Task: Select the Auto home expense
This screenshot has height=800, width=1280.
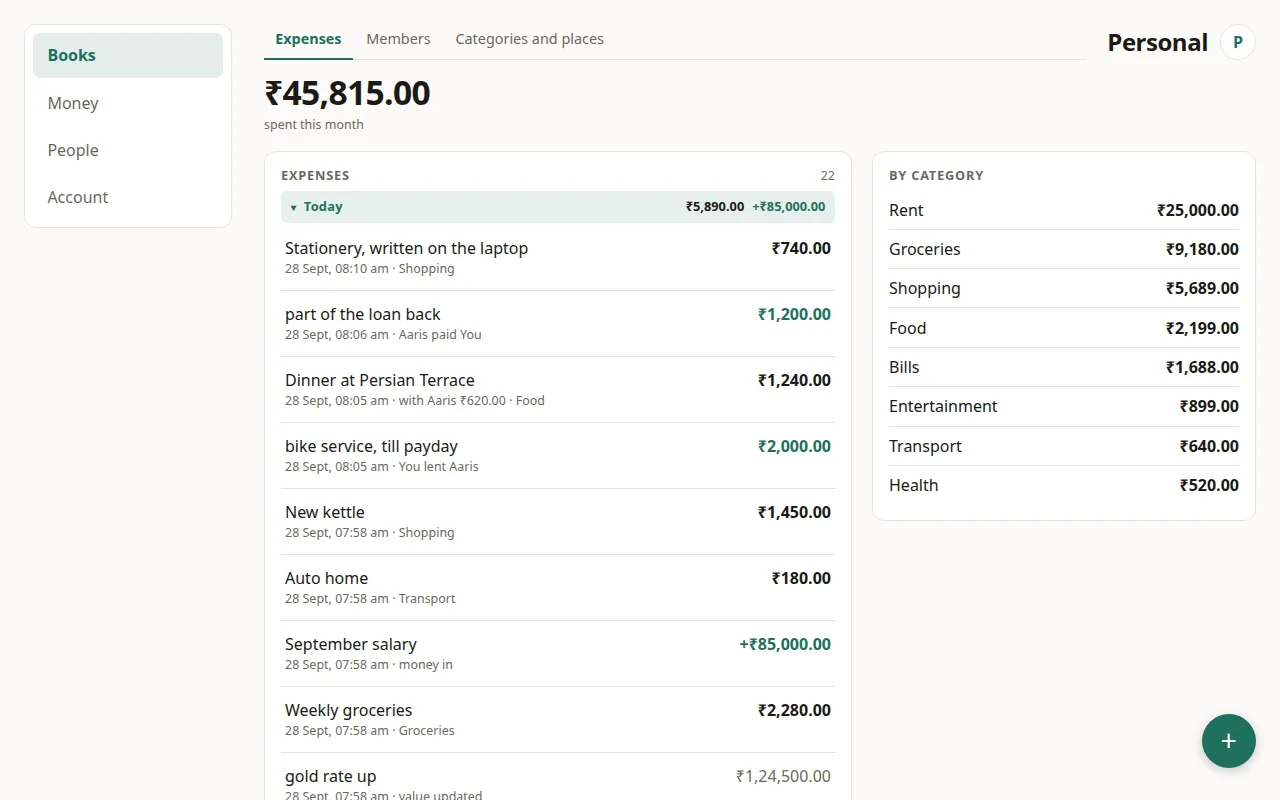Action: (x=558, y=588)
